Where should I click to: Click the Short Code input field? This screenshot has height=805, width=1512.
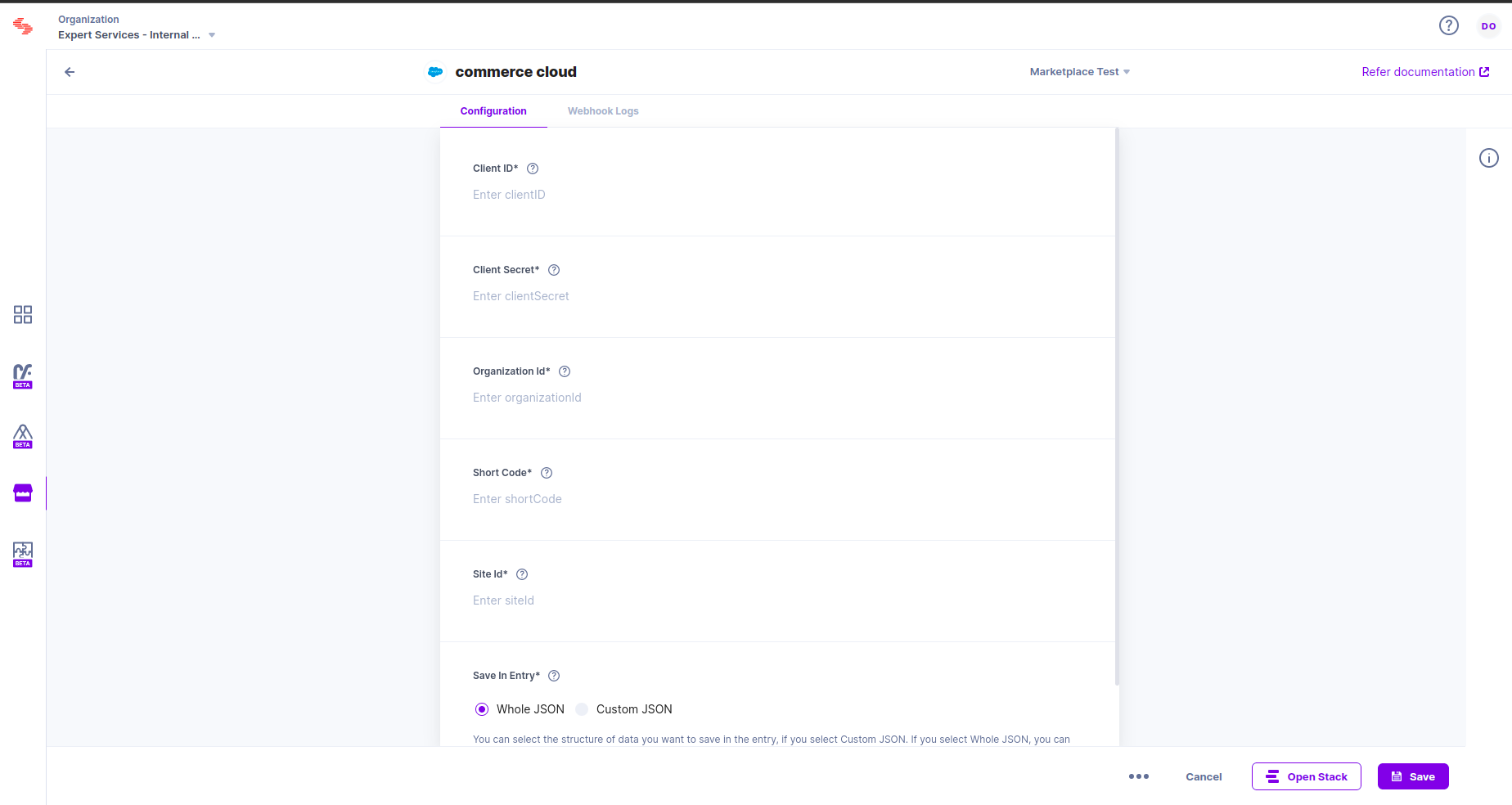(777, 499)
